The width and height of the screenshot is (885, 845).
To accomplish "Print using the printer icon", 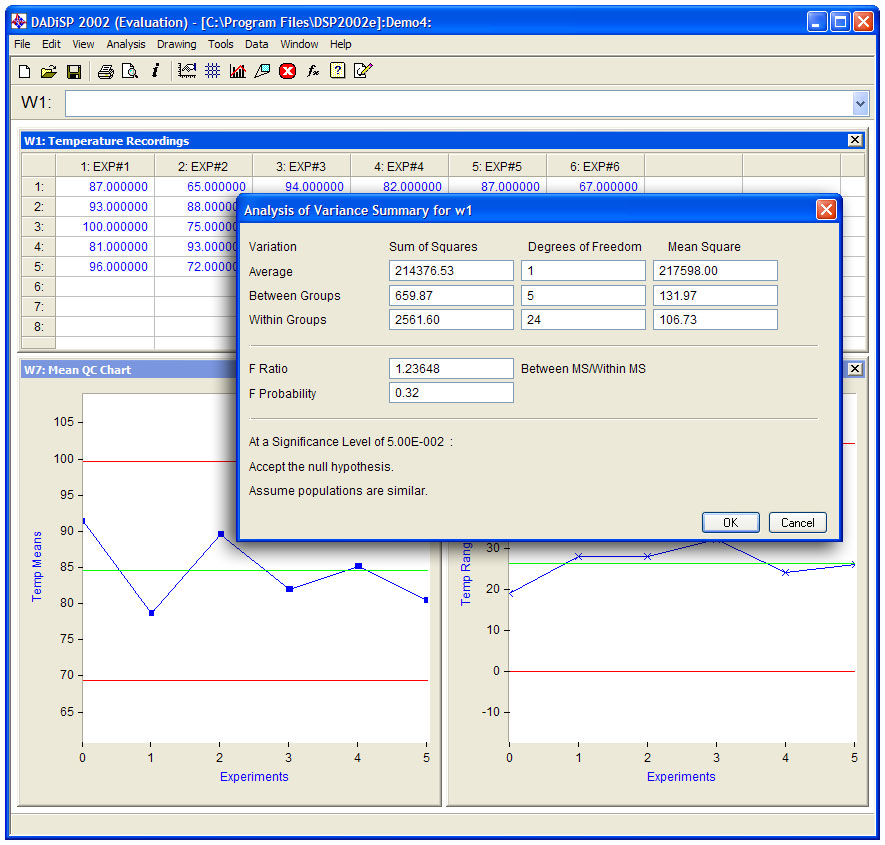I will 106,72.
